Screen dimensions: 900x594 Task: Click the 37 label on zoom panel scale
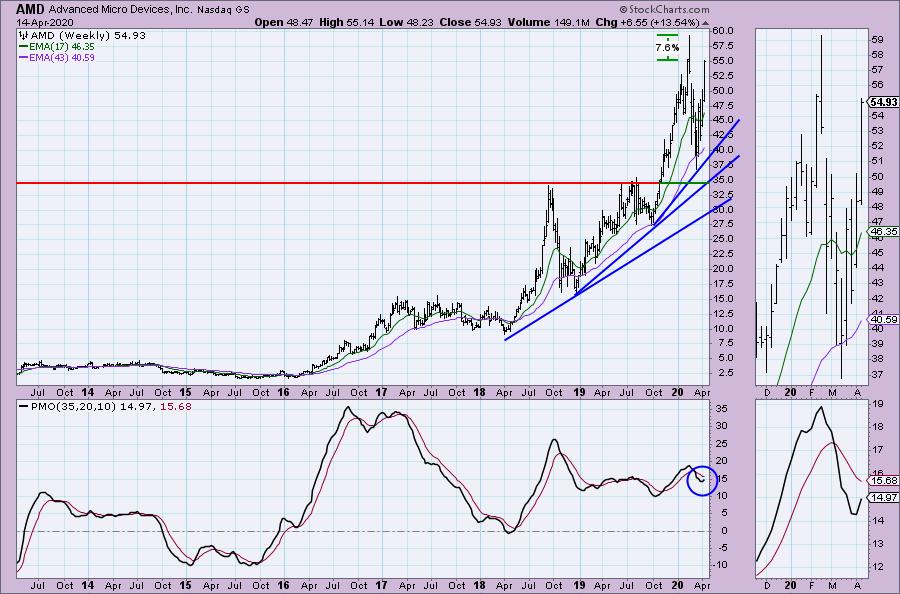[x=878, y=374]
